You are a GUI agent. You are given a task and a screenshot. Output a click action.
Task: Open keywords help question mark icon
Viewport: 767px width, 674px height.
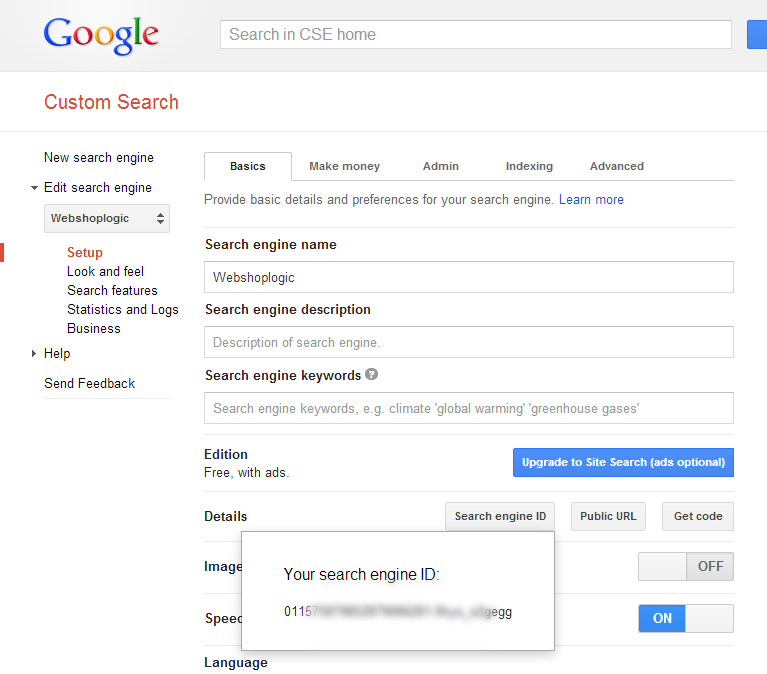point(371,374)
